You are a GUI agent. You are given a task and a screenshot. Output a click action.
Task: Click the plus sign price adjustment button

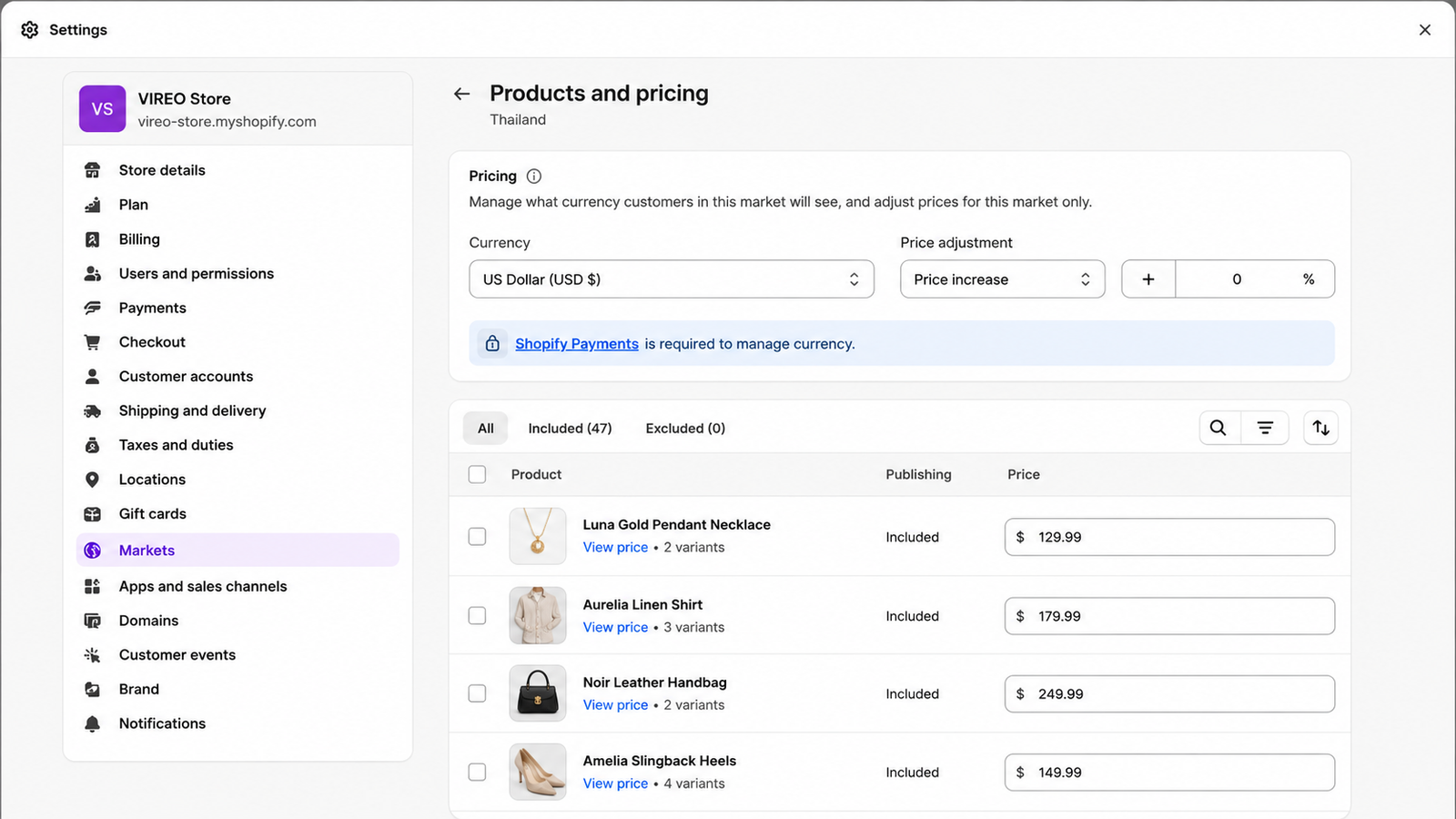tap(1148, 279)
